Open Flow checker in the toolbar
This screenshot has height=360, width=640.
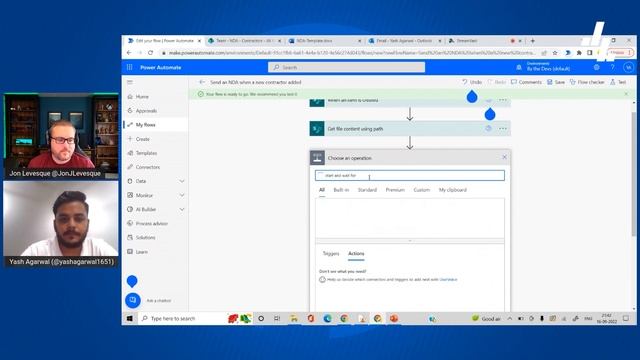(587, 82)
